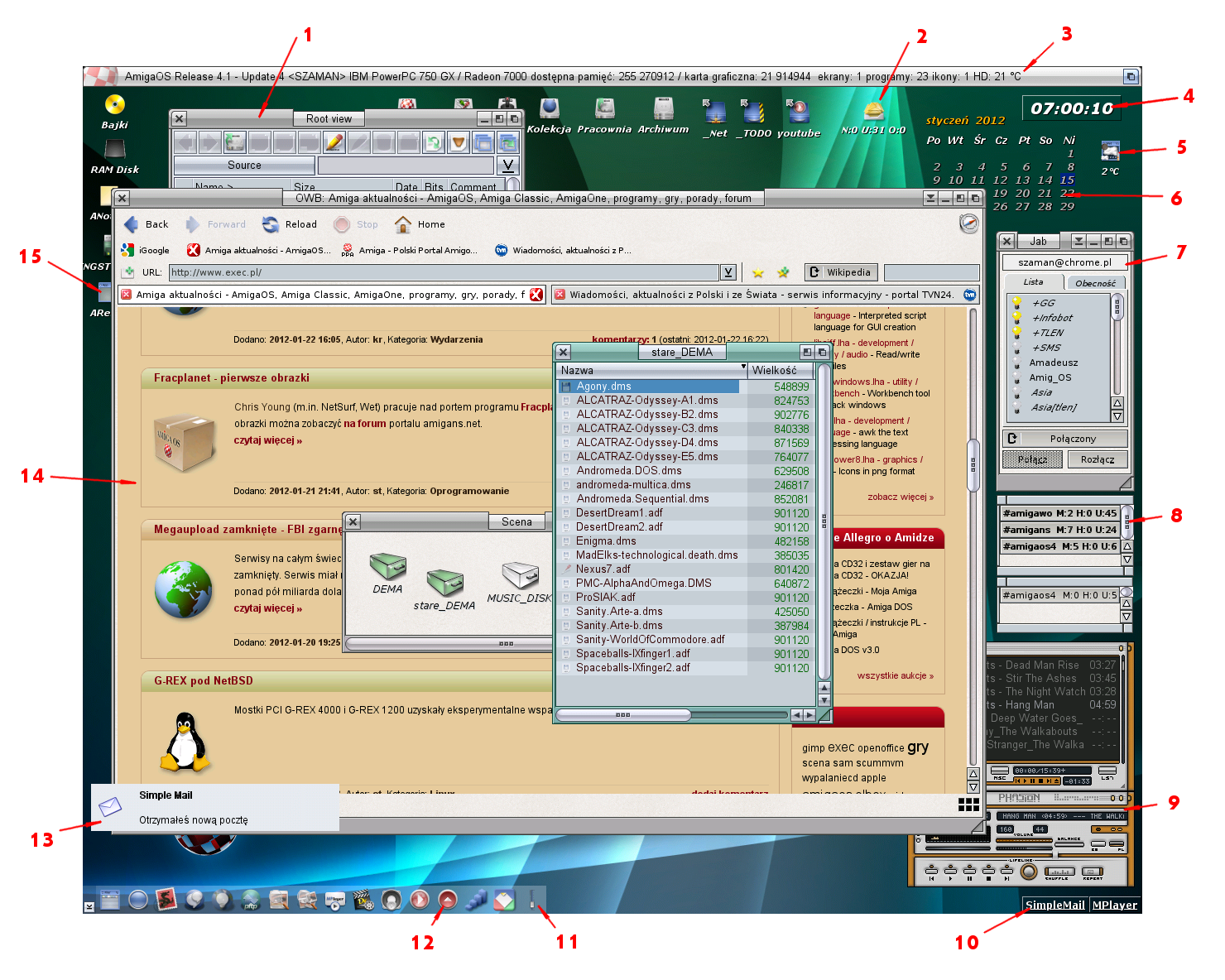Expand the path dropdown in Root view
The image size is (1225, 980).
click(508, 166)
